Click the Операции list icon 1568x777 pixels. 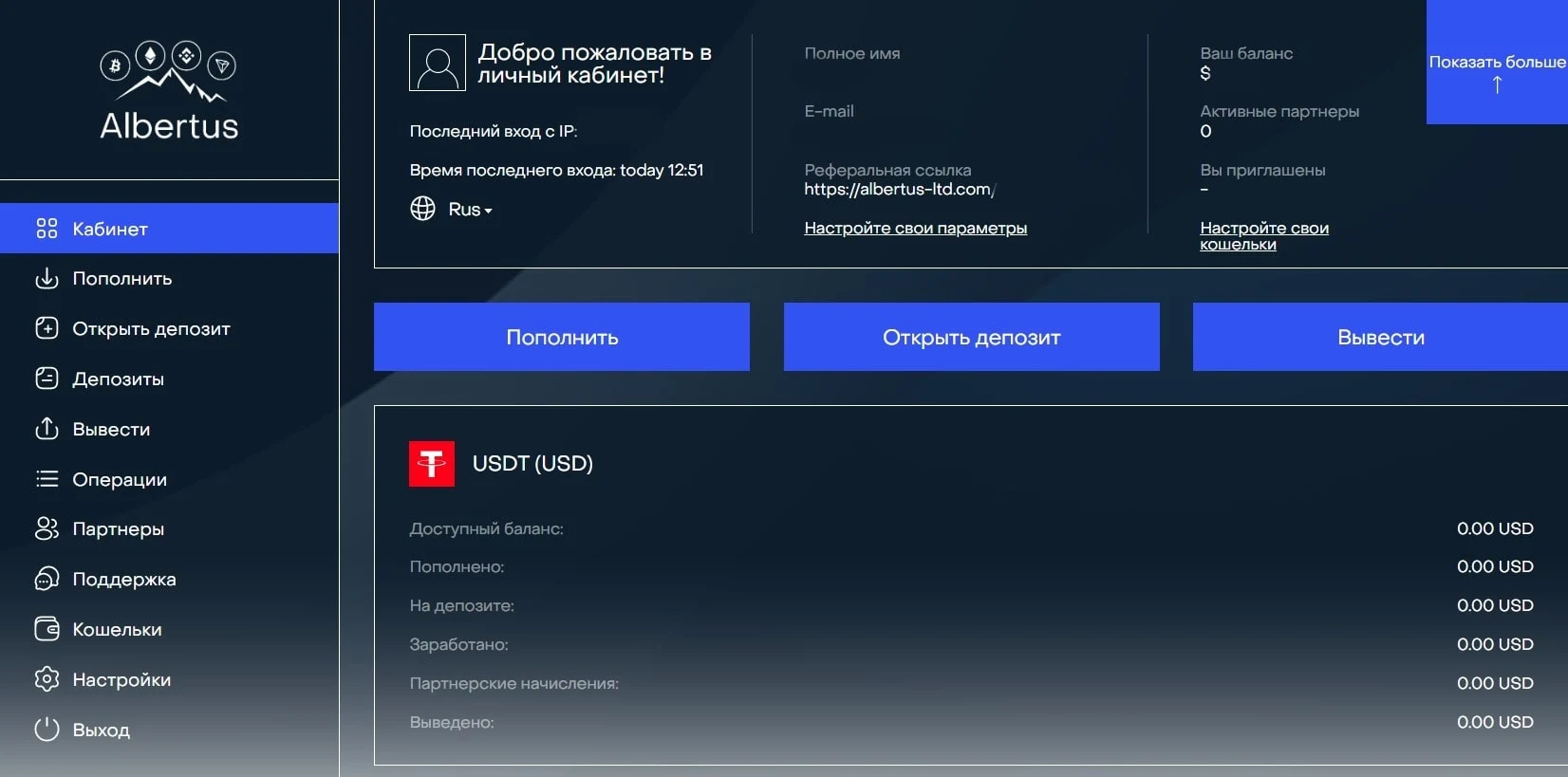47,479
